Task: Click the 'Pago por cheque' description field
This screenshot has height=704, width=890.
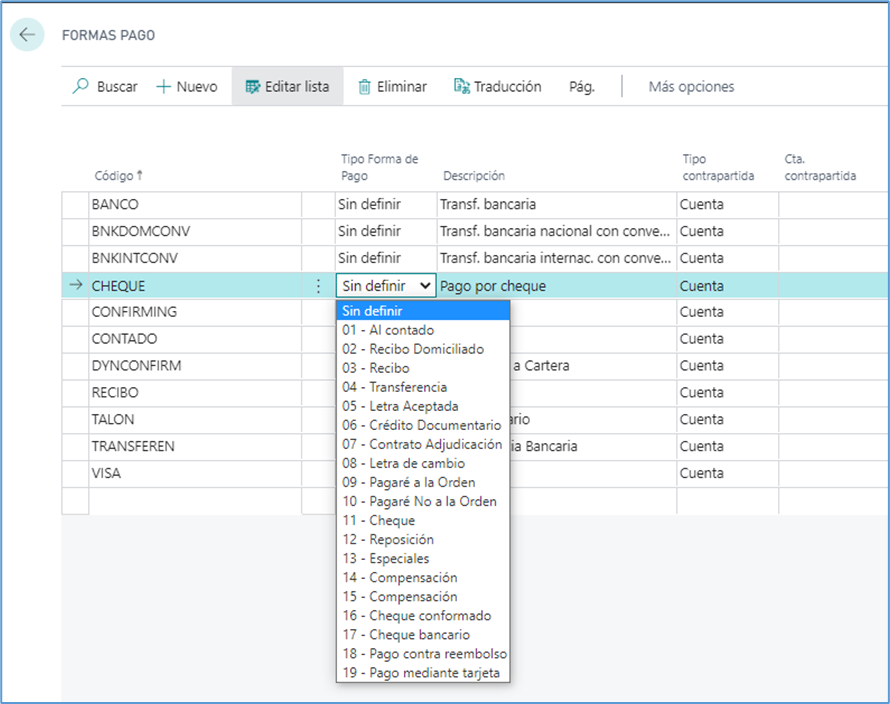Action: [555, 286]
